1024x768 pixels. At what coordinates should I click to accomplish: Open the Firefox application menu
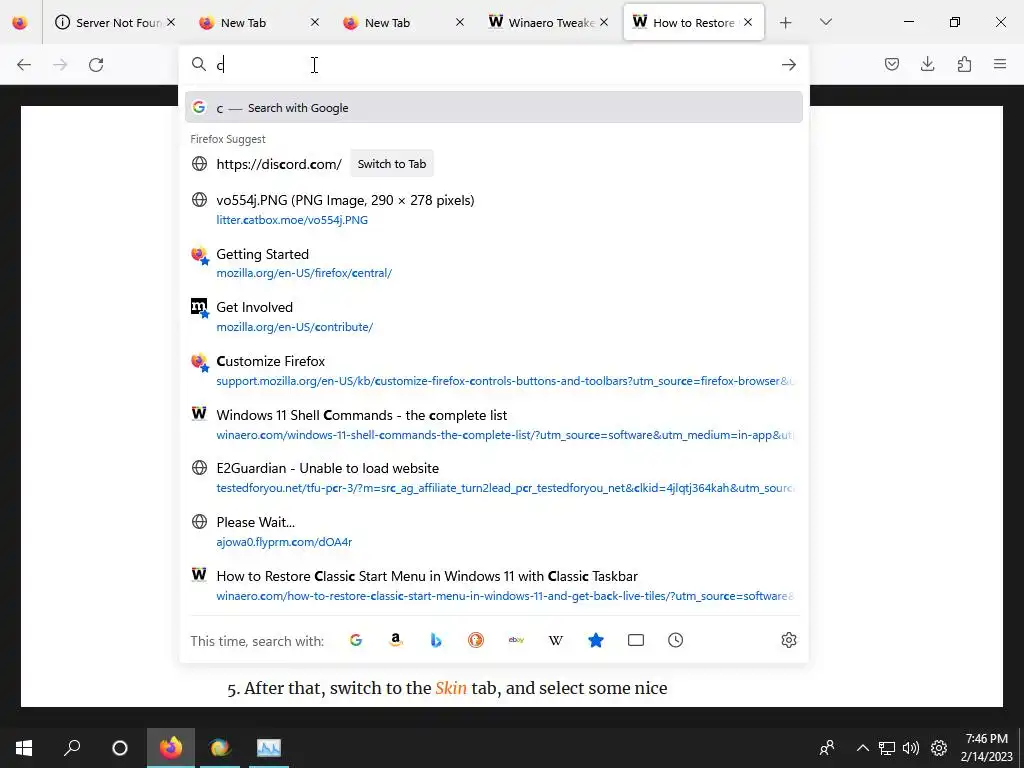pyautogui.click(x=1000, y=64)
